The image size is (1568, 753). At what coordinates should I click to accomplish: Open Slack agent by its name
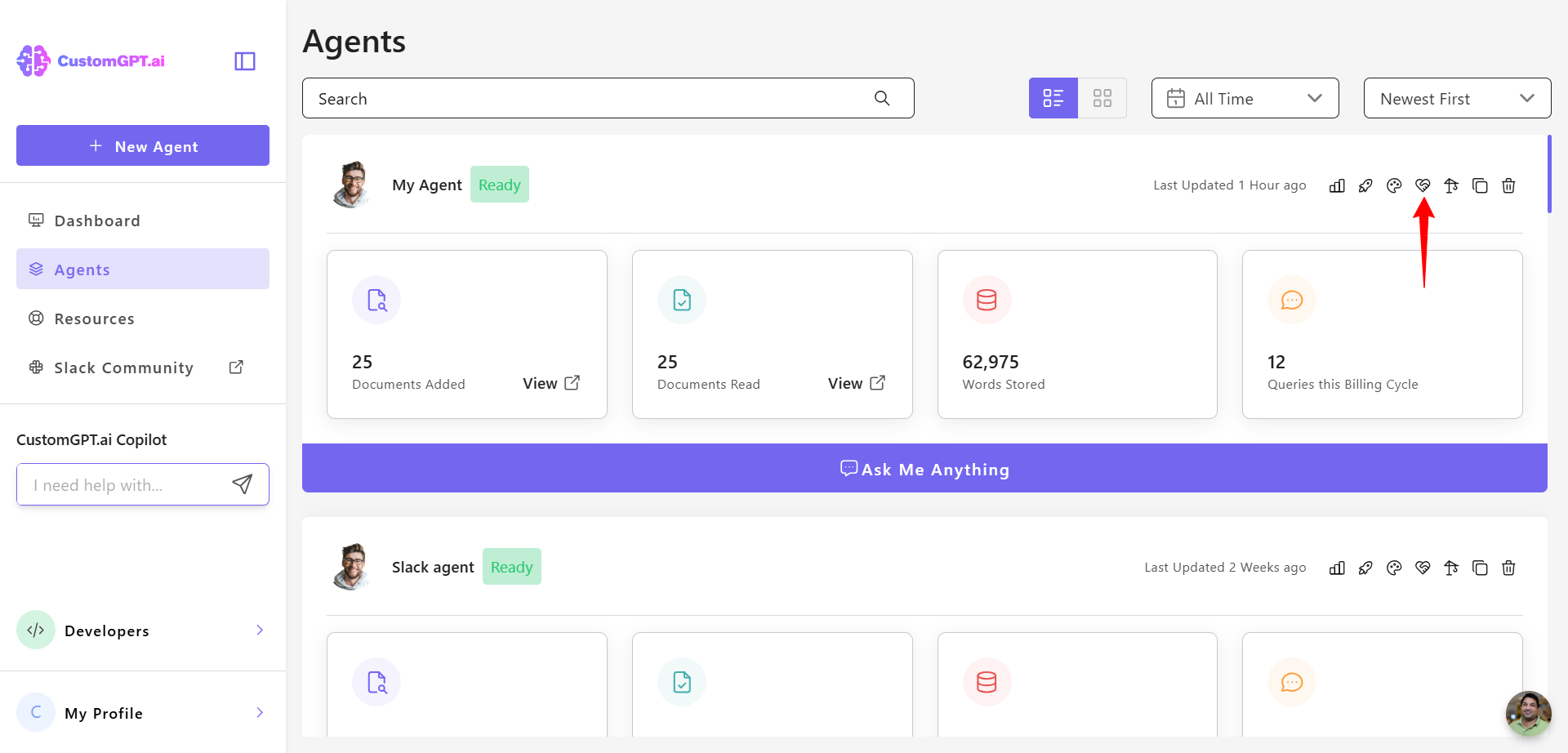point(433,567)
